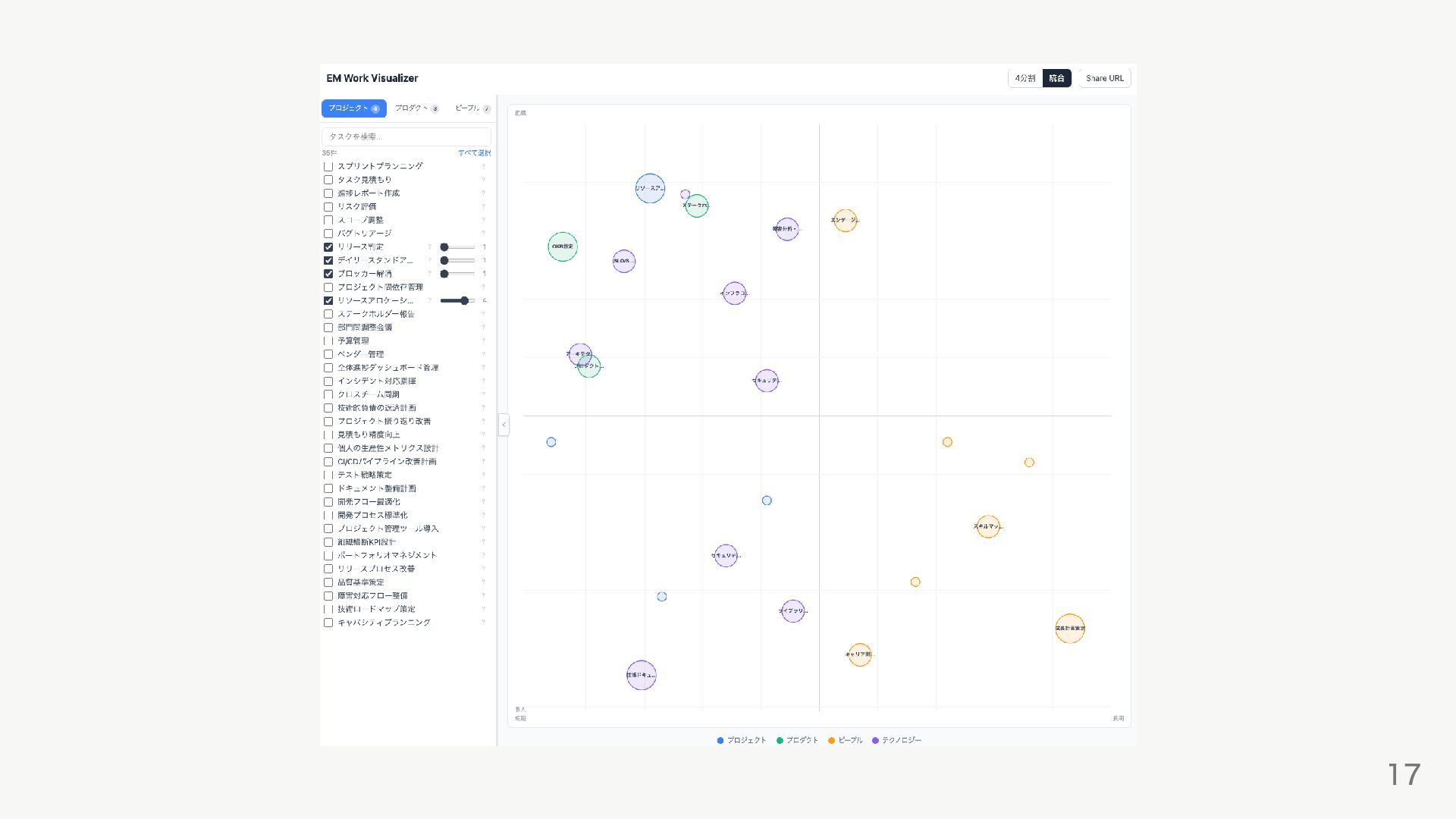Click the orange エンゲージ... bubble

pyautogui.click(x=845, y=221)
